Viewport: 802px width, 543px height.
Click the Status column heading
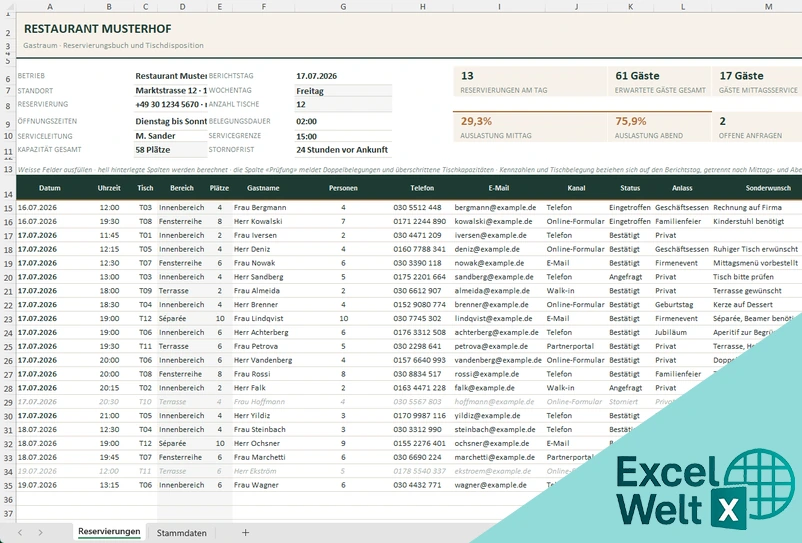[630, 188]
